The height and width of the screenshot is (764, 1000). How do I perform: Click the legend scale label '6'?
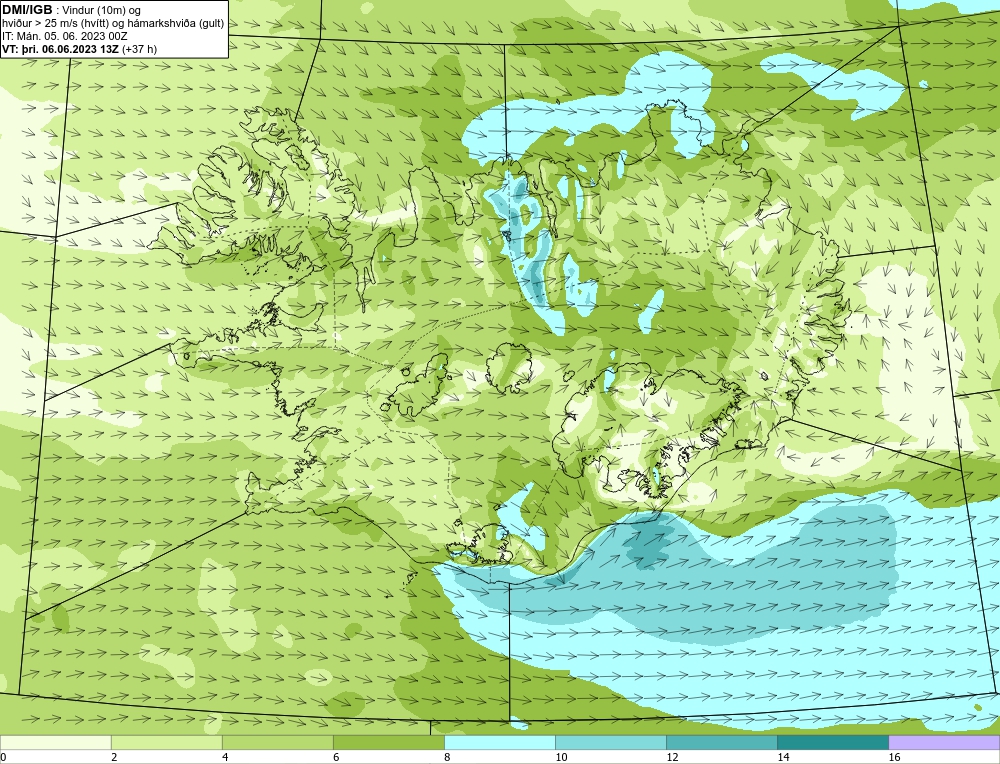336,757
